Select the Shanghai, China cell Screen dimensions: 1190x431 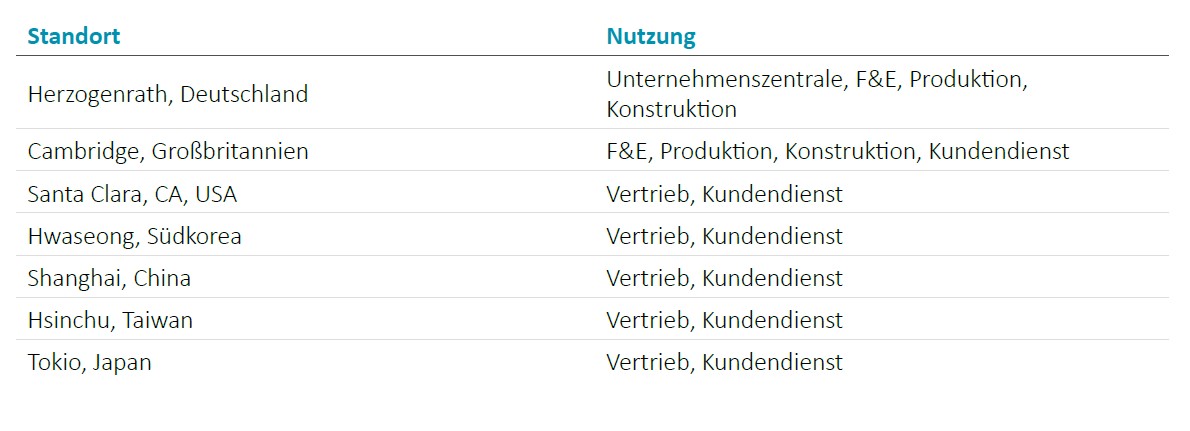click(109, 278)
